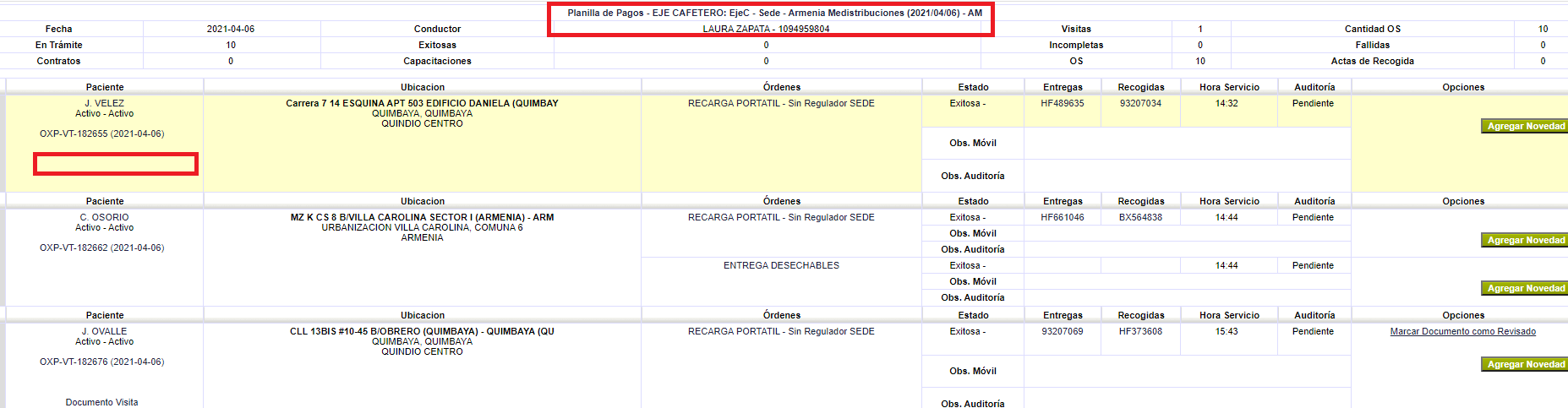The image size is (1568, 408).
Task: Select patient name C. OSORIO
Action: pos(104,217)
